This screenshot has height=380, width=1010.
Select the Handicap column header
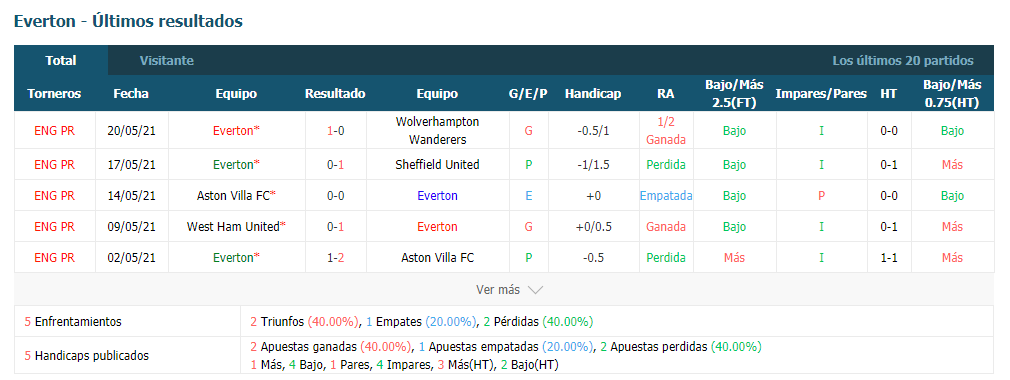[593, 93]
